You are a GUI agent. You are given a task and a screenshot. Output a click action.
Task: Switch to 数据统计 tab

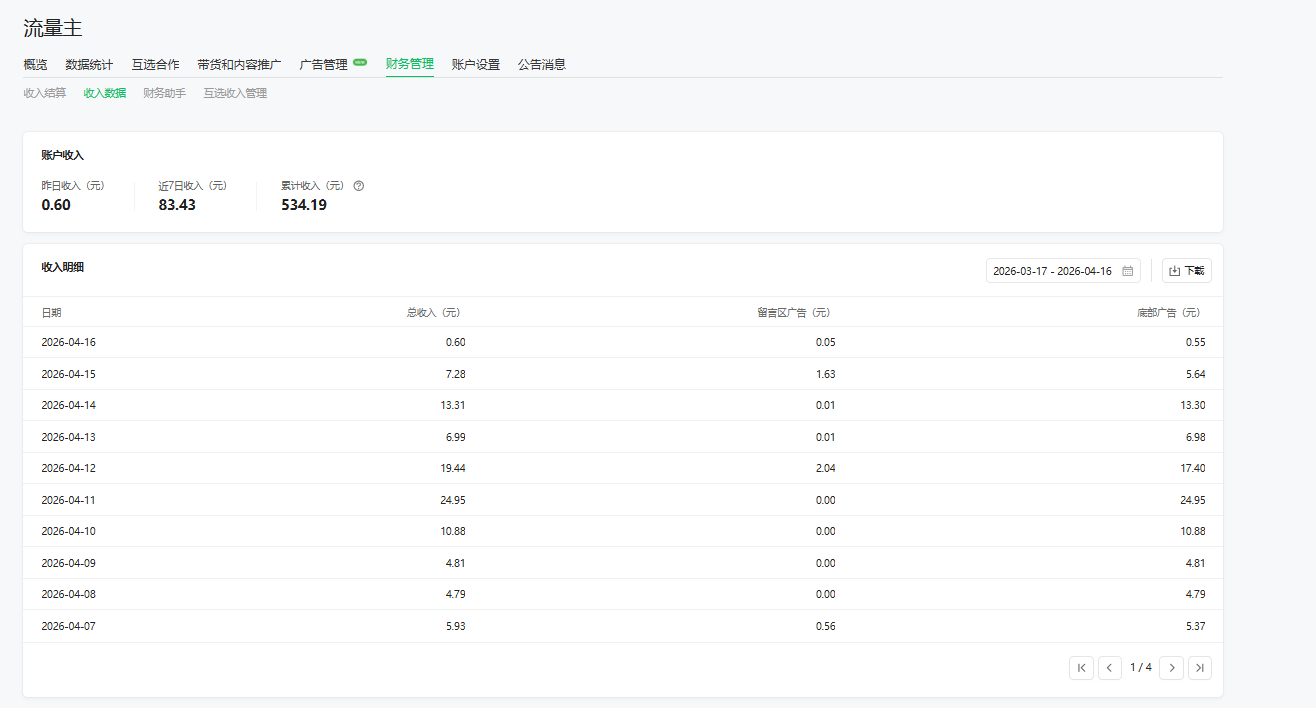[89, 64]
